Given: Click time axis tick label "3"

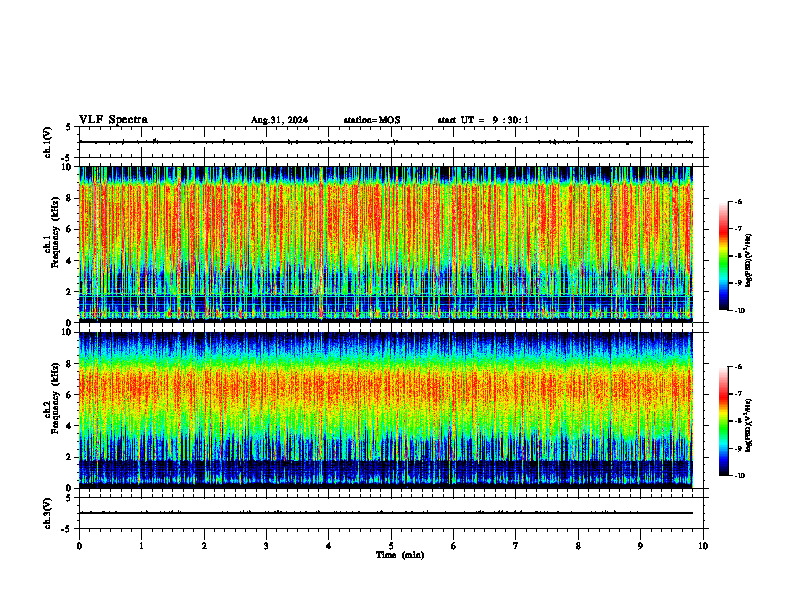Looking at the screenshot, I should [x=266, y=546].
